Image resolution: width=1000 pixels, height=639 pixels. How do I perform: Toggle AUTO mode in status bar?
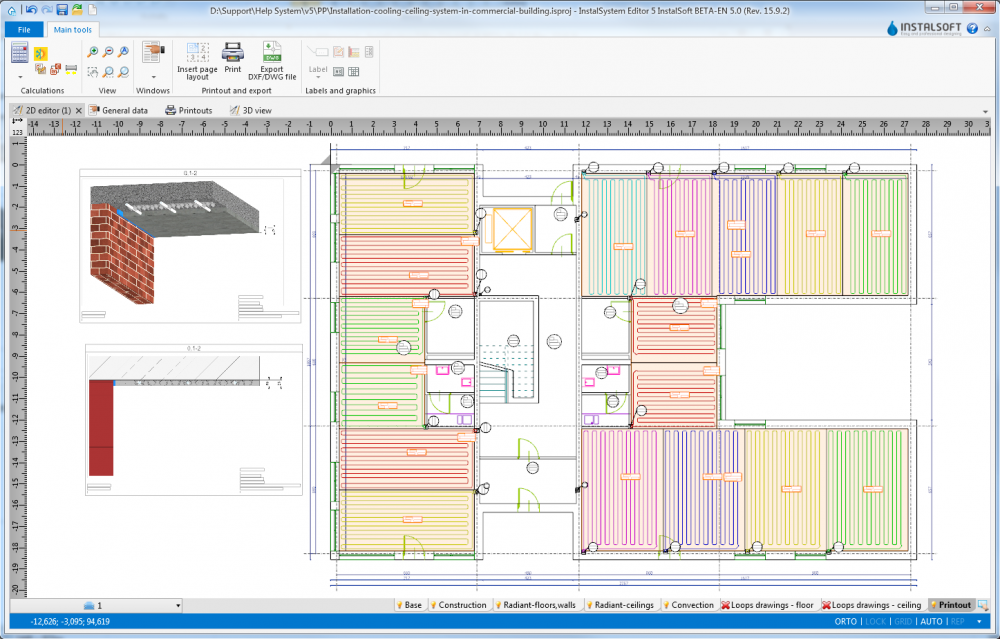point(931,621)
